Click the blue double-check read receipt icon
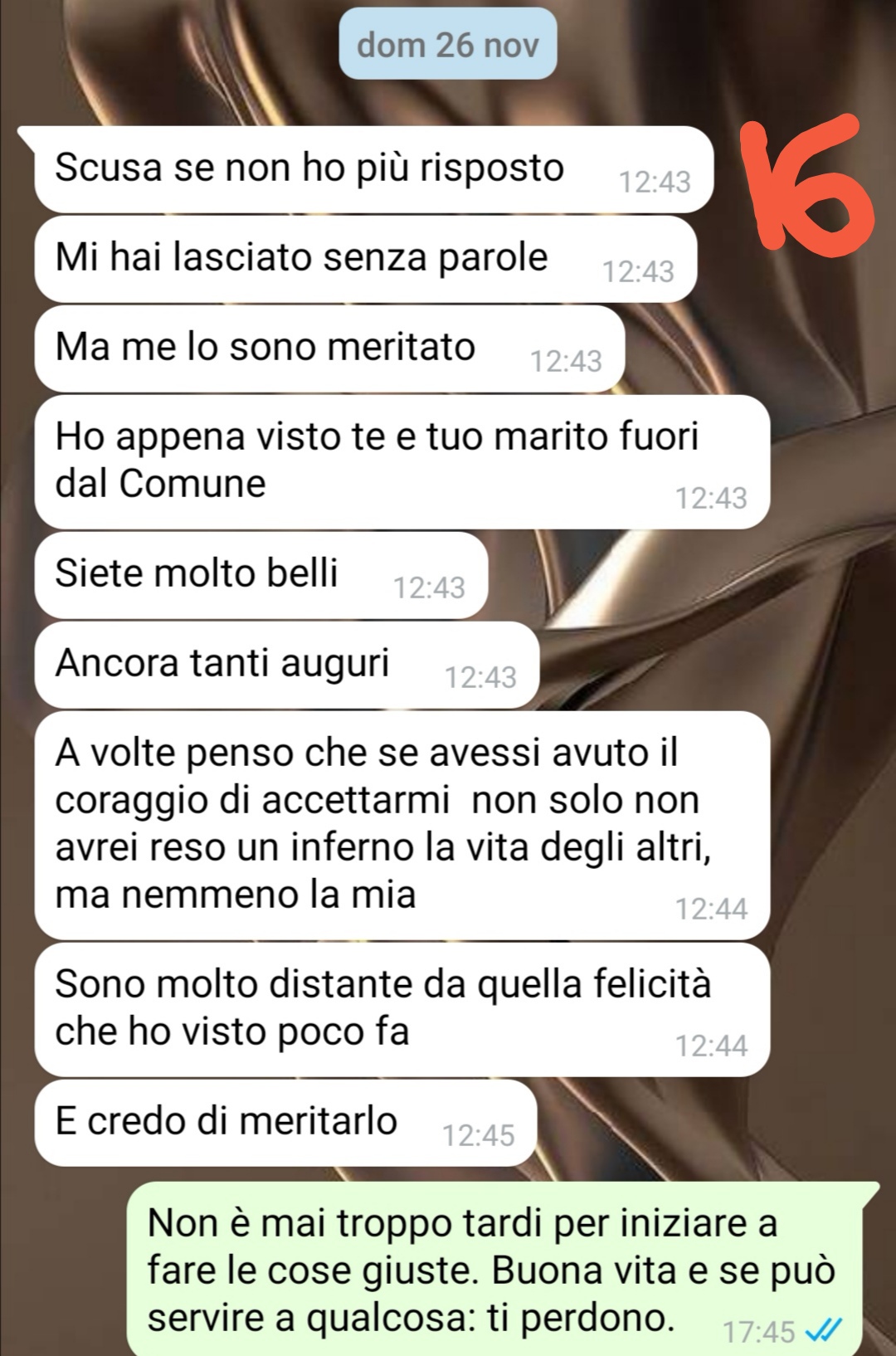 (824, 1330)
